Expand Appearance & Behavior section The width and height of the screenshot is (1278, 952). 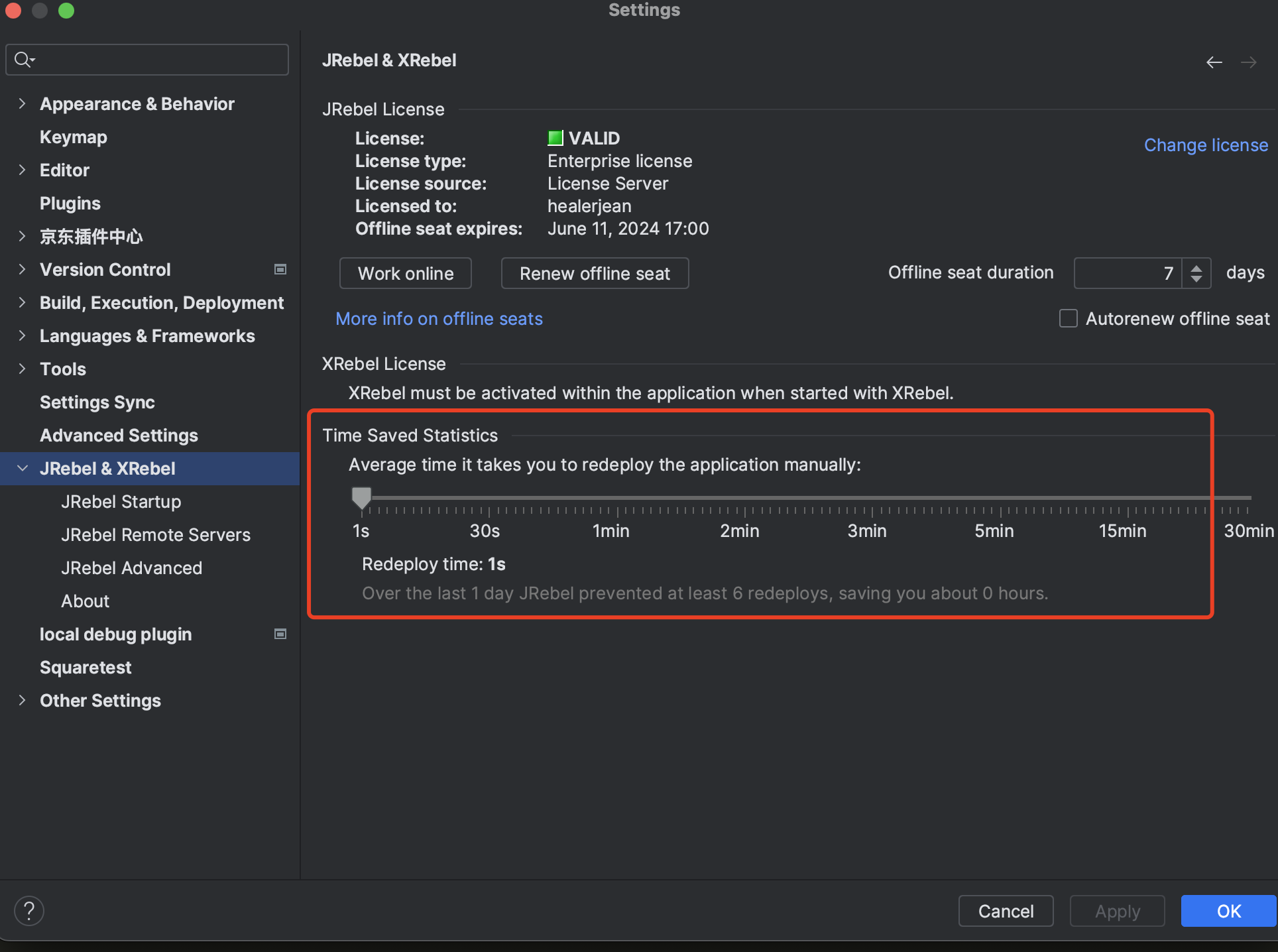coord(22,103)
